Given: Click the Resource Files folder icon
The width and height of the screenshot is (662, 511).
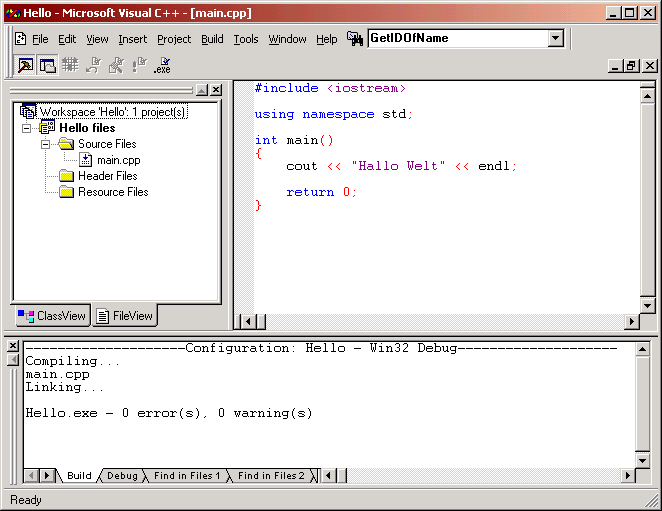Looking at the screenshot, I should click(66, 192).
